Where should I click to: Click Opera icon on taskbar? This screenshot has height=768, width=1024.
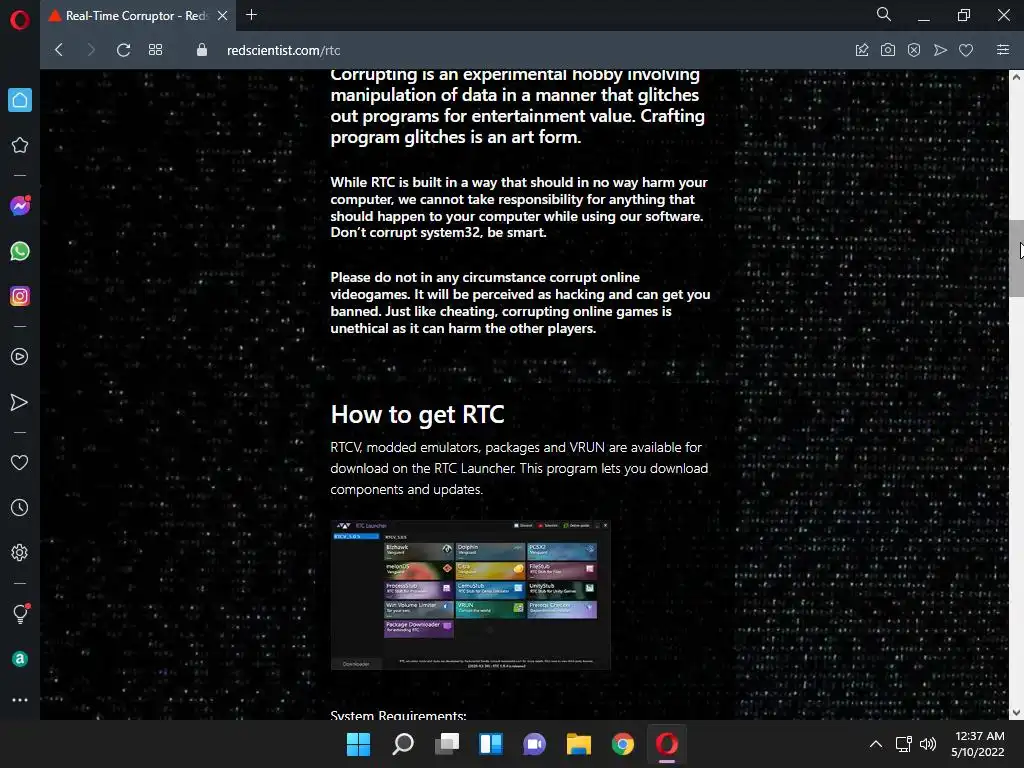point(667,744)
